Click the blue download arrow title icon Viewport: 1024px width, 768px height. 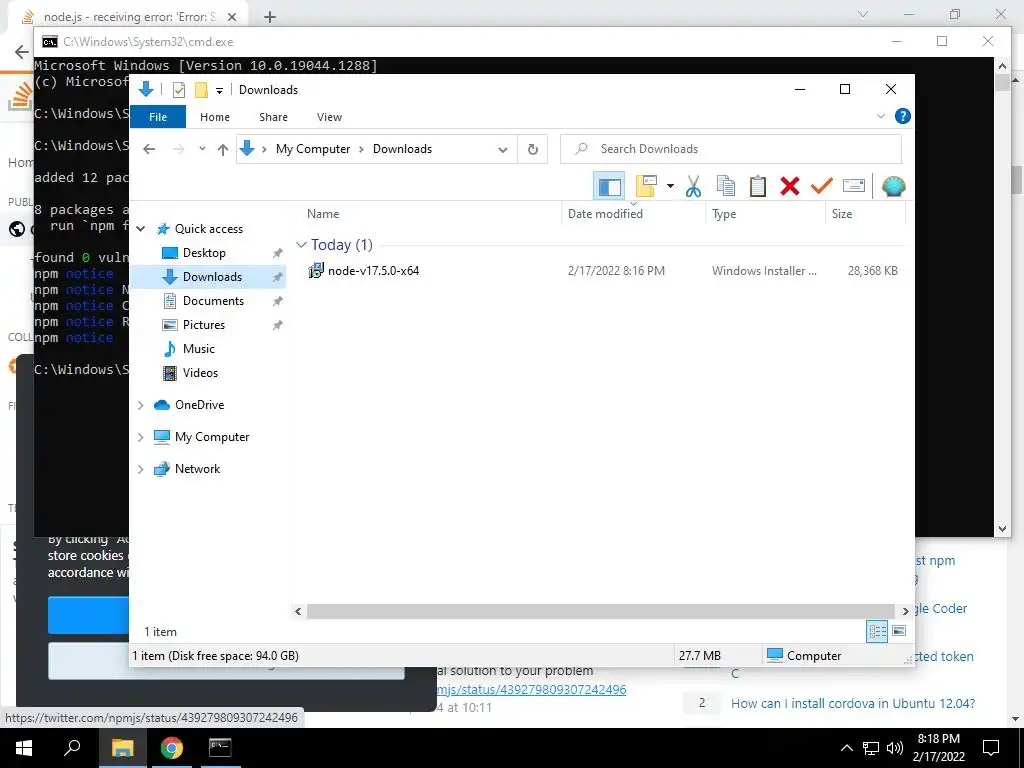click(146, 89)
